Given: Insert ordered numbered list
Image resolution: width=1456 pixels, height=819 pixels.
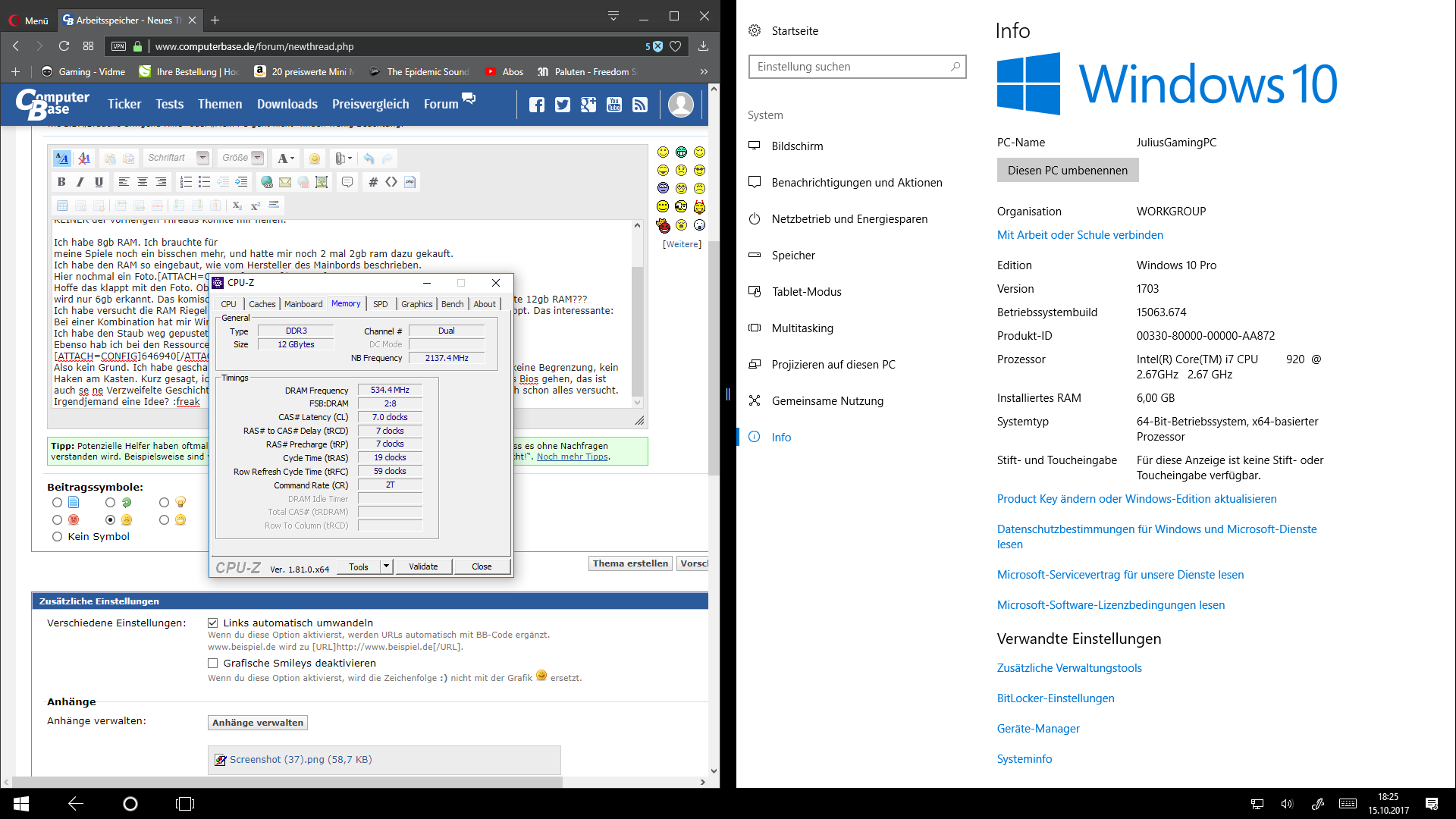Looking at the screenshot, I should click(186, 182).
